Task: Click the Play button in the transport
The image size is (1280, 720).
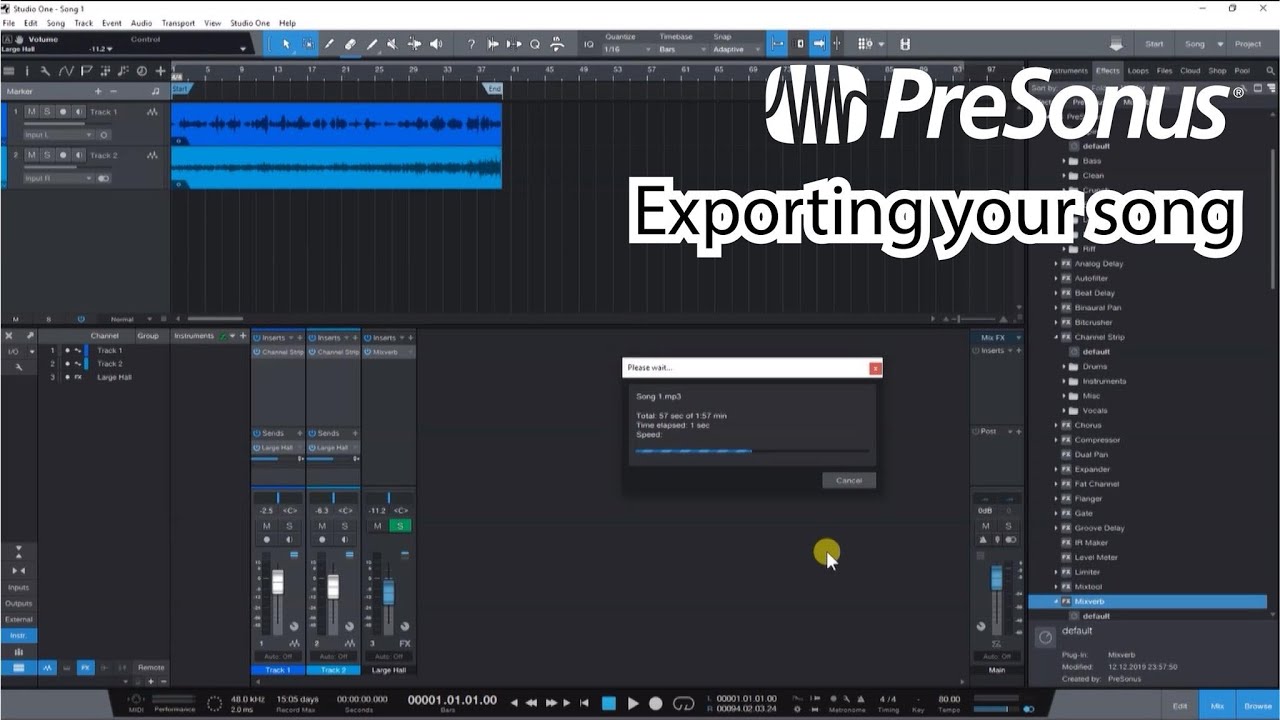Action: (632, 703)
